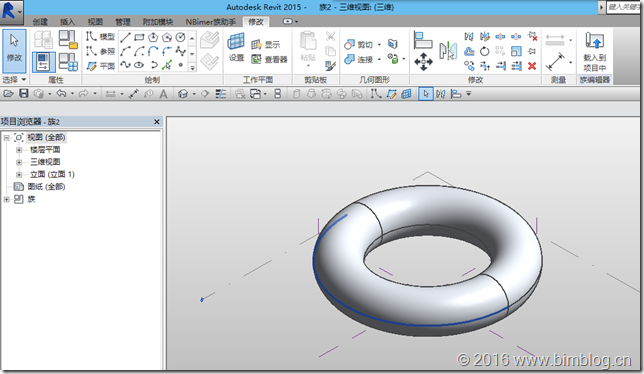Expand the 楼层平面 tree node
Screen dimensions: 644x374
pos(19,150)
